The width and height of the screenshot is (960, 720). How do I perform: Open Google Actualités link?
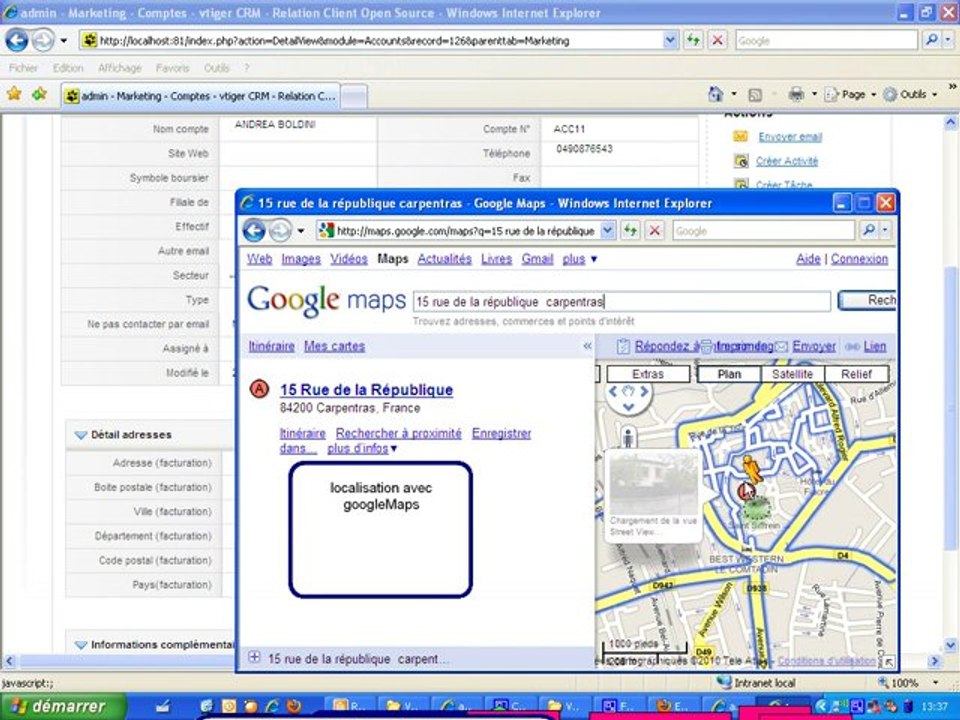(x=444, y=259)
